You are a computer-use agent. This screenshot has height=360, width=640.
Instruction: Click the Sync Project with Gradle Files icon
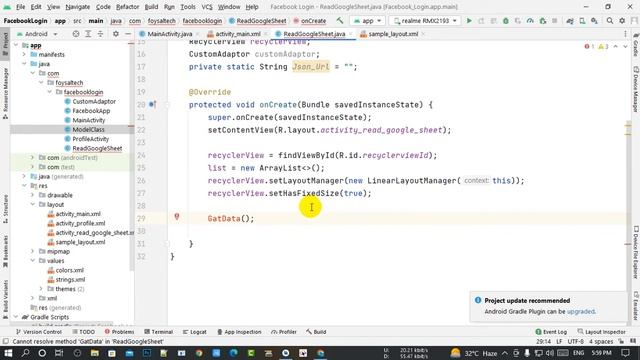(x=570, y=21)
